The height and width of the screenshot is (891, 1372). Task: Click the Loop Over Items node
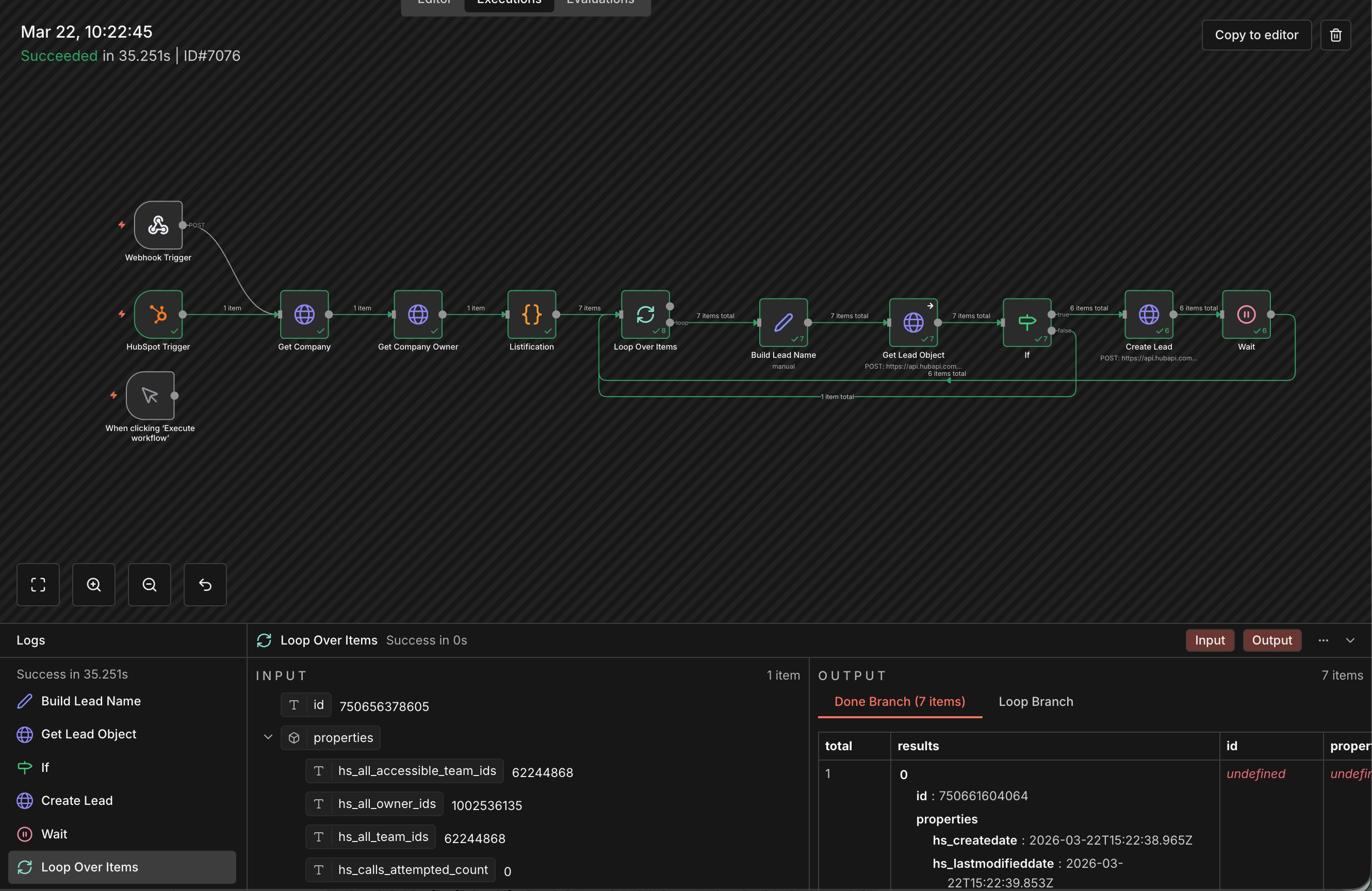click(645, 314)
